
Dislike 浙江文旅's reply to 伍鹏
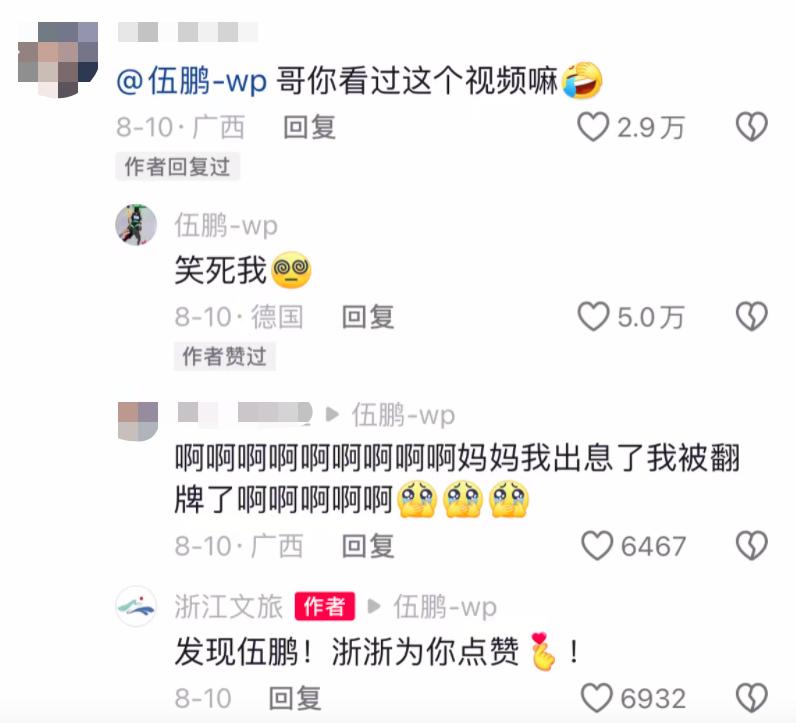(x=752, y=698)
